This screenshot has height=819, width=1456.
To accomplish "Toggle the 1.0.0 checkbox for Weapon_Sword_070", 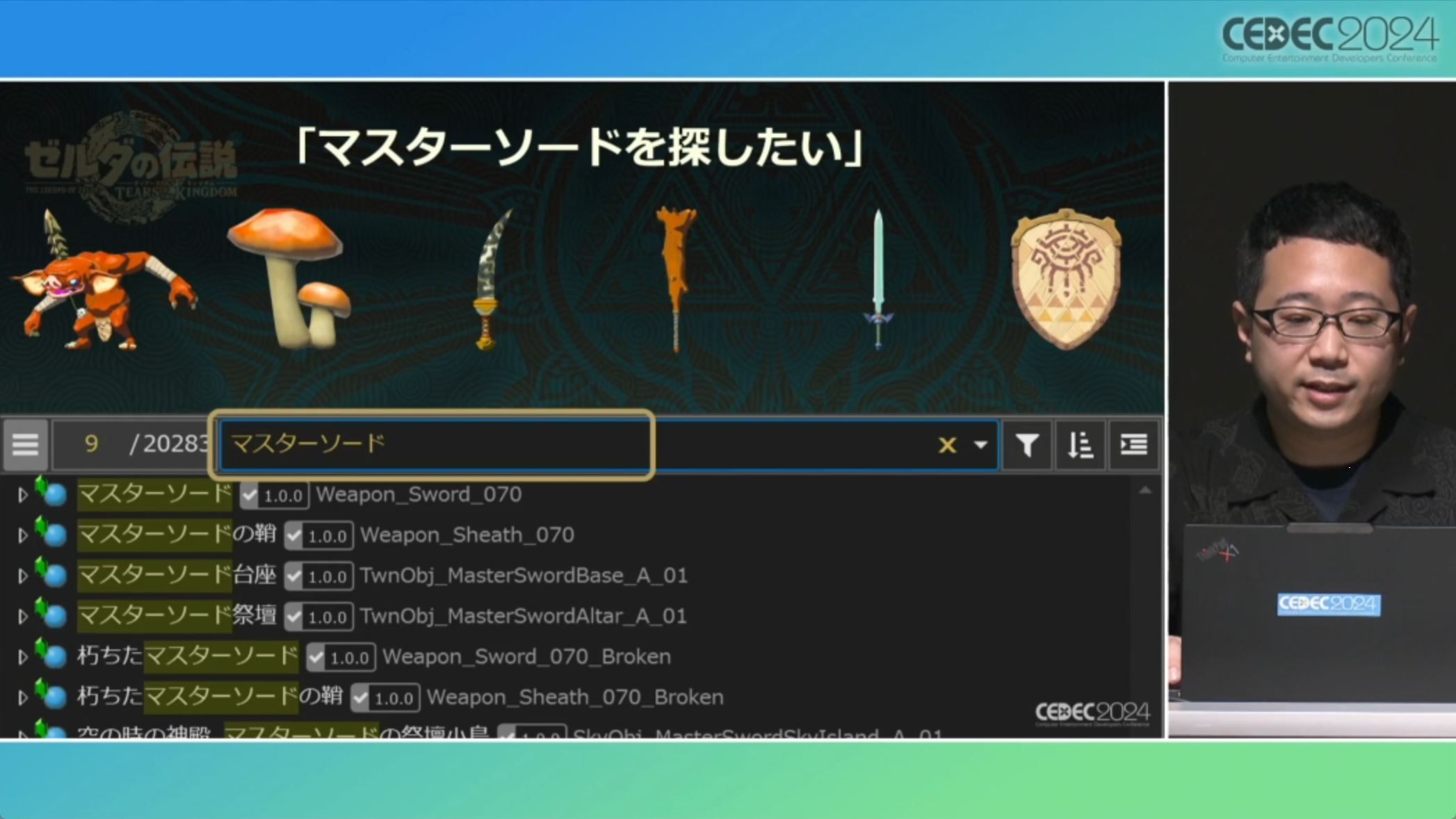I will coord(250,495).
